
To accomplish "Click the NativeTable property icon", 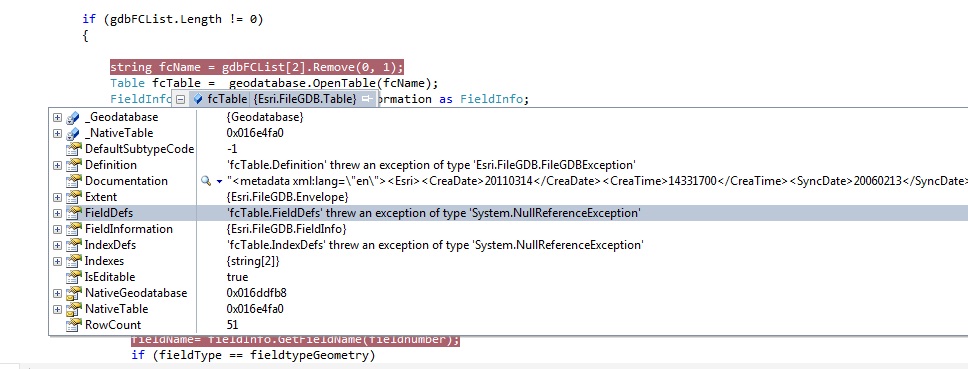I will point(74,309).
